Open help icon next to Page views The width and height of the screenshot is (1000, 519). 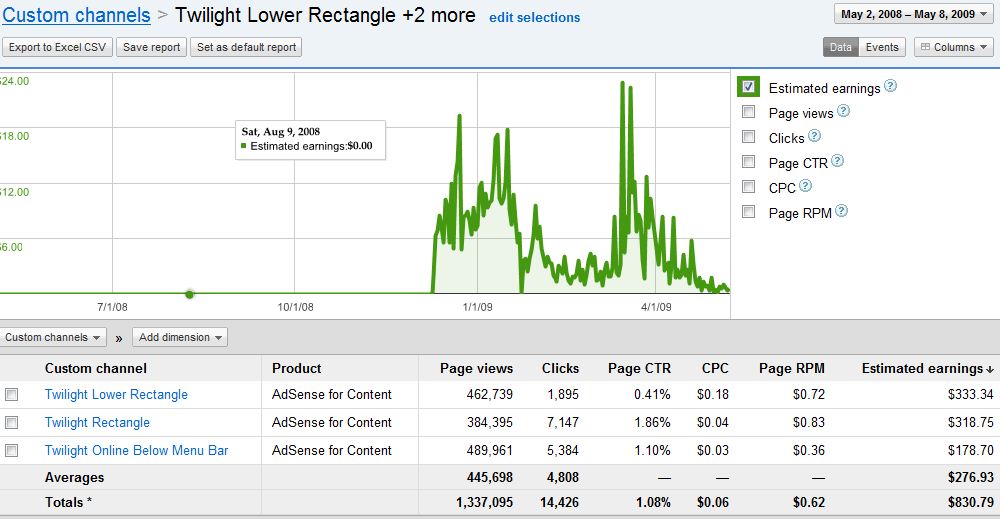(x=843, y=111)
